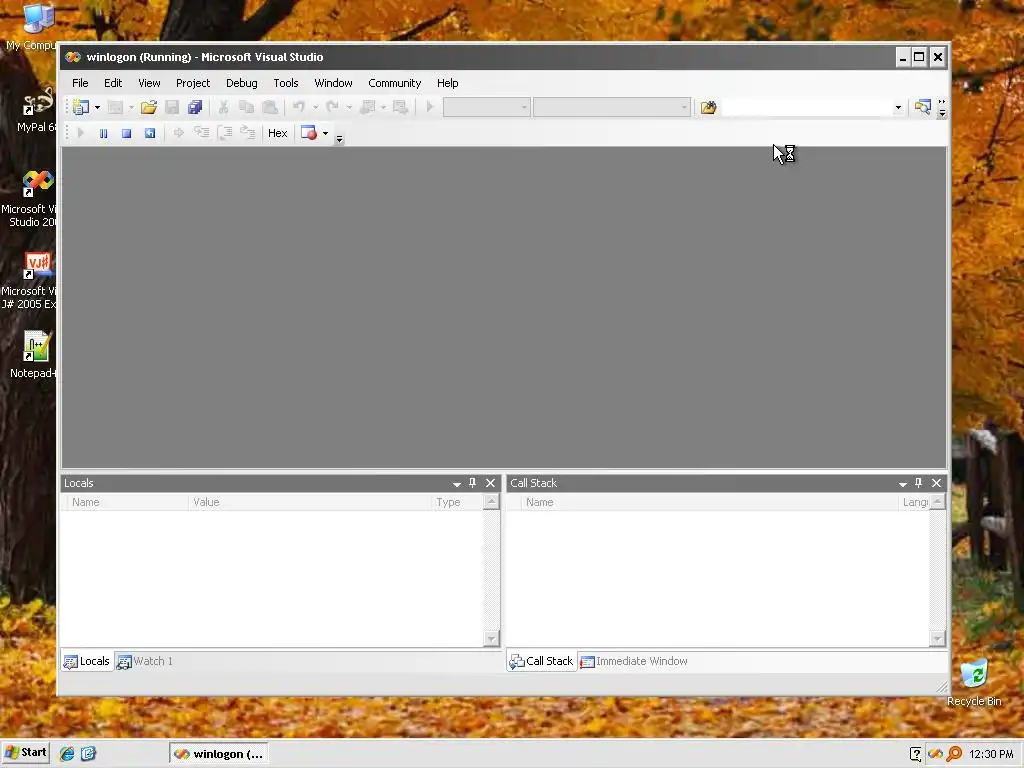Open the File menu
Viewport: 1024px width, 768px height.
point(80,83)
